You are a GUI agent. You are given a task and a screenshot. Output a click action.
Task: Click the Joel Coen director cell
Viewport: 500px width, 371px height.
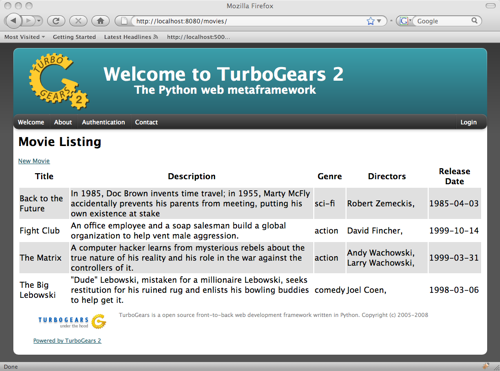point(387,290)
